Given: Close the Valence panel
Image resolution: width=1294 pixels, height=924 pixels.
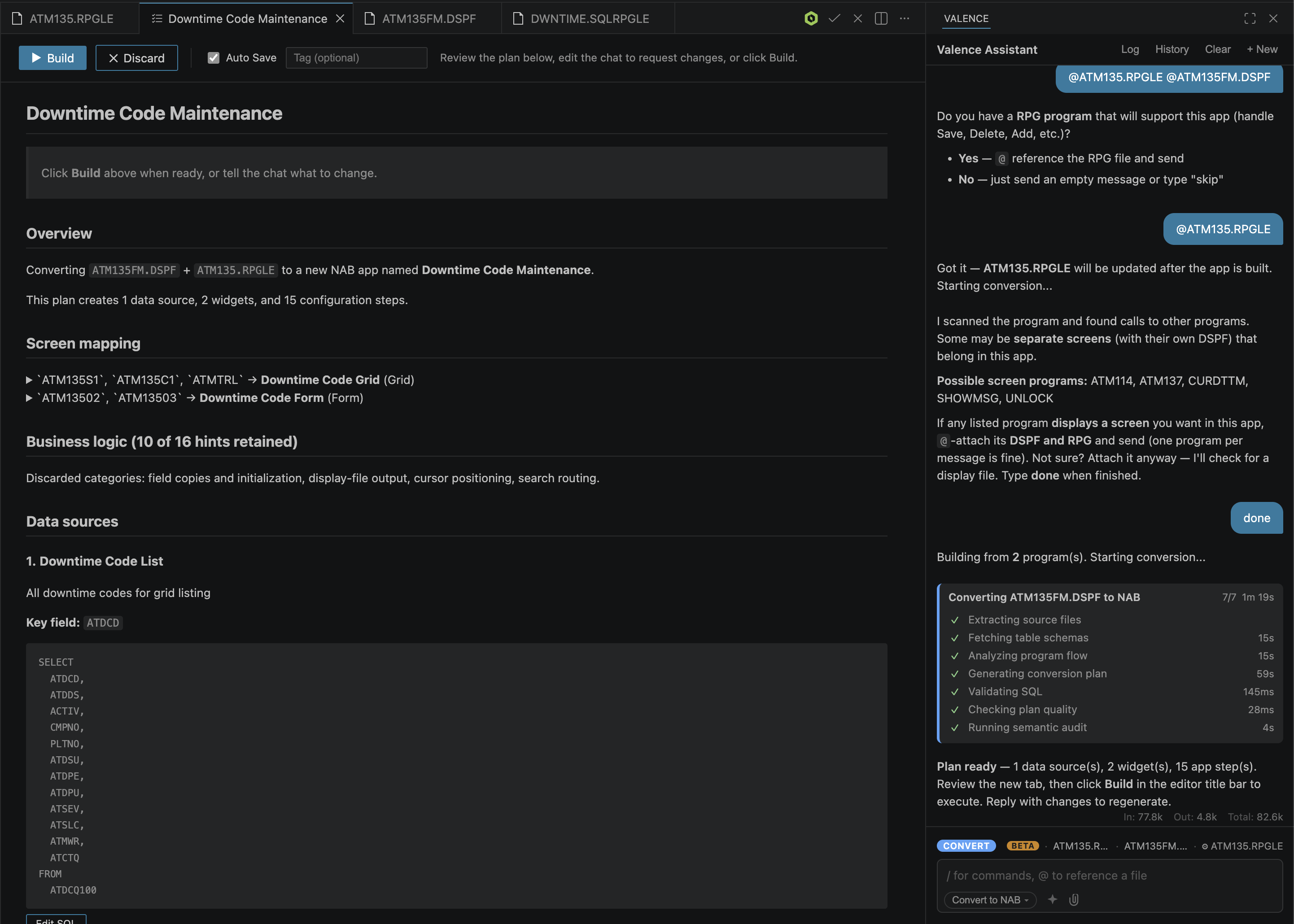Looking at the screenshot, I should [x=1273, y=18].
